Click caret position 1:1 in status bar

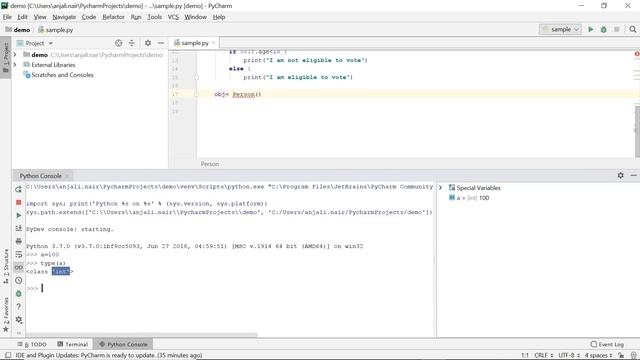tap(525, 356)
